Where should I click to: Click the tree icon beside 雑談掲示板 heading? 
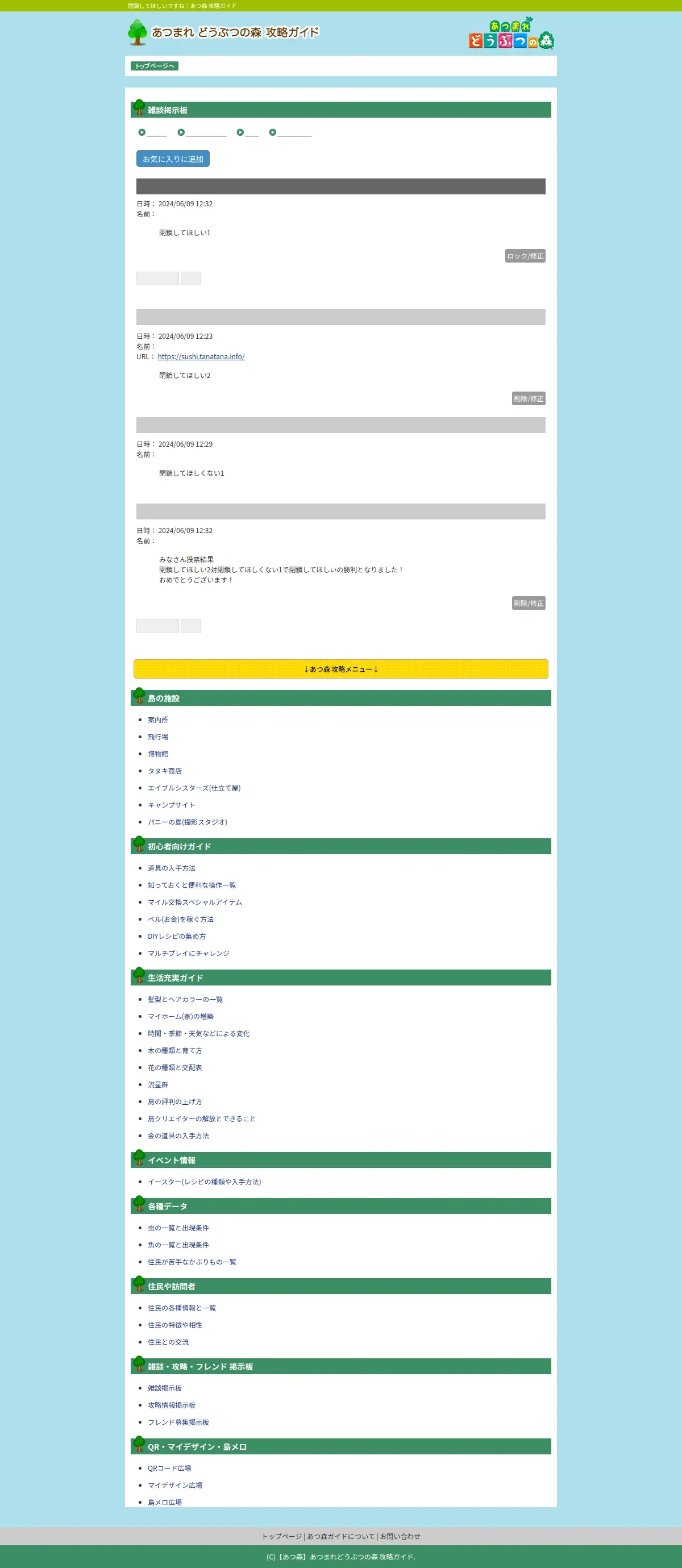139,107
